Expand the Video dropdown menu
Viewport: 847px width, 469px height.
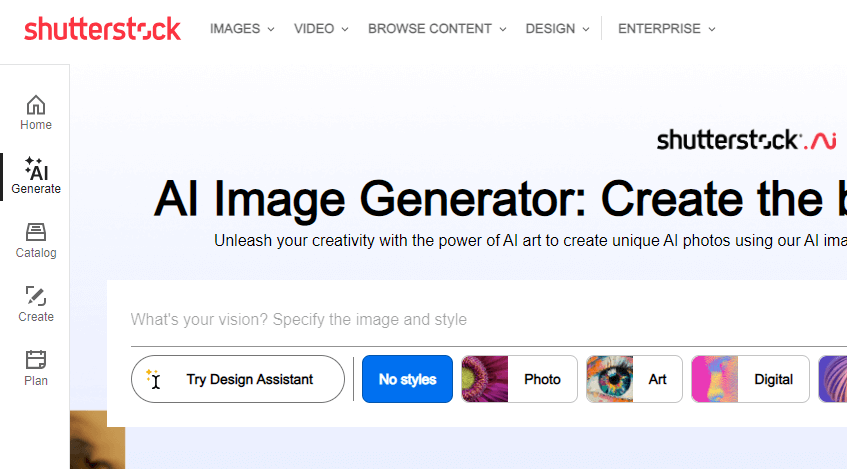(x=321, y=29)
